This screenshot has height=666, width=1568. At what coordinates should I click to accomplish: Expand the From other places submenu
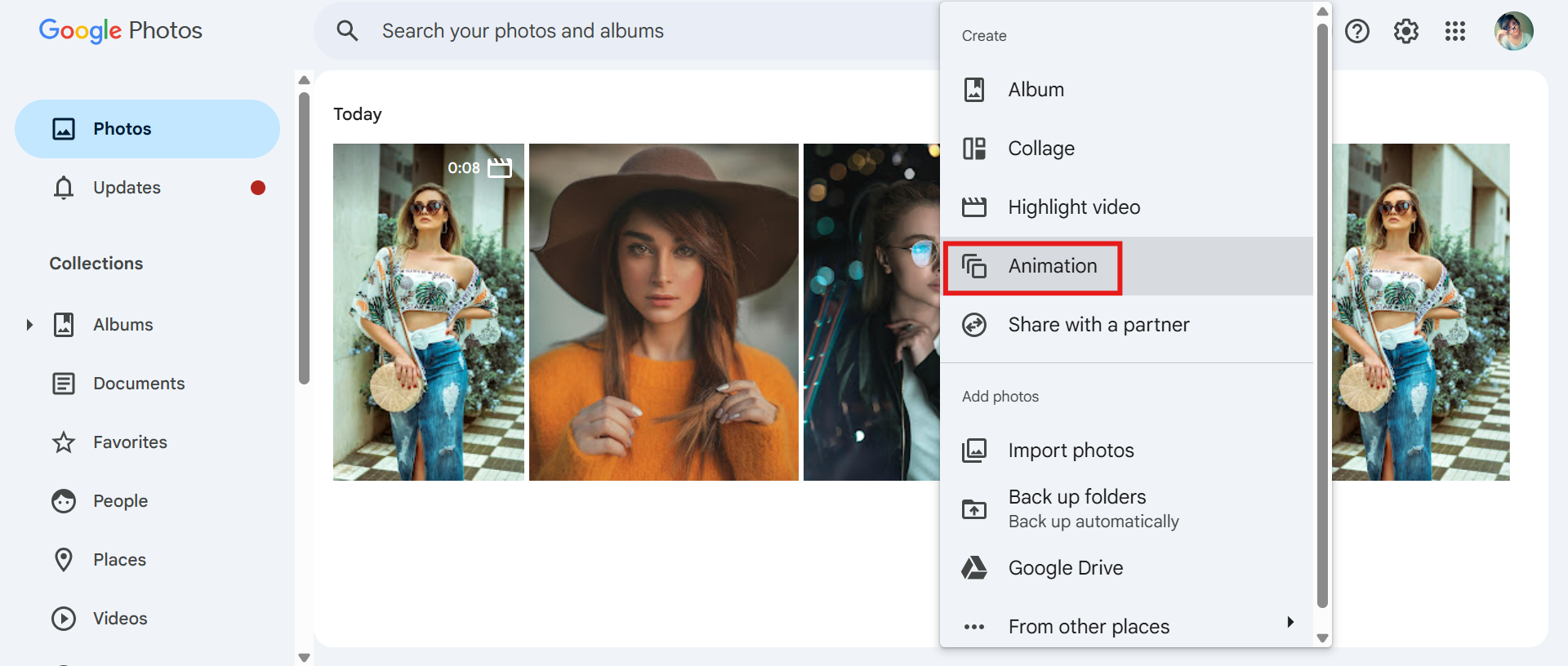[x=1290, y=623]
